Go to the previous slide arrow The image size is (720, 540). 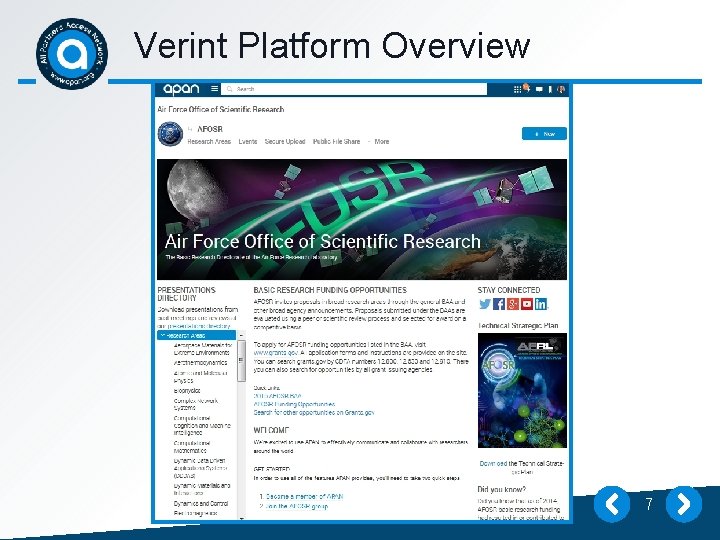coord(612,504)
